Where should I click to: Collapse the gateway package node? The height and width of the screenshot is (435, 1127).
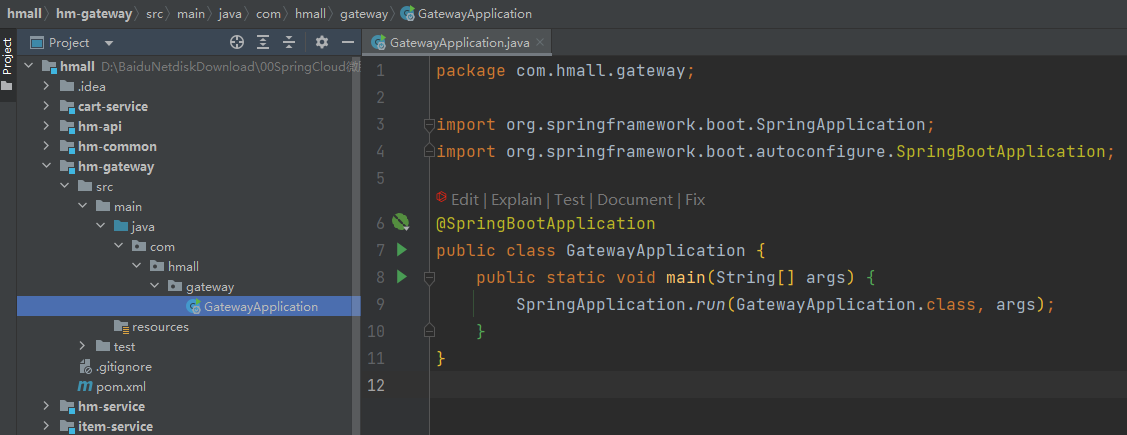[x=154, y=287]
